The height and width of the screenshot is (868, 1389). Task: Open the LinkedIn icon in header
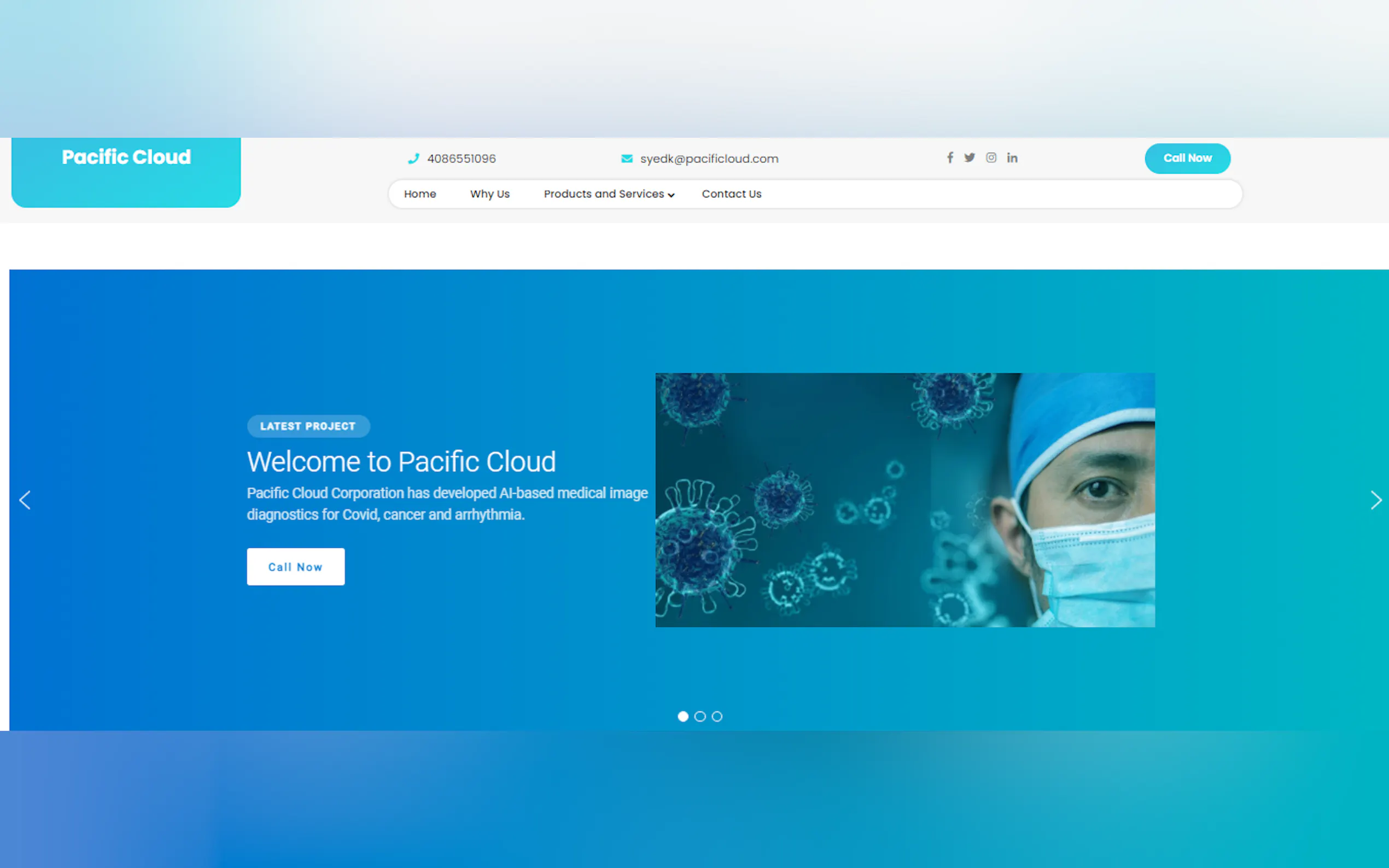pos(1012,158)
